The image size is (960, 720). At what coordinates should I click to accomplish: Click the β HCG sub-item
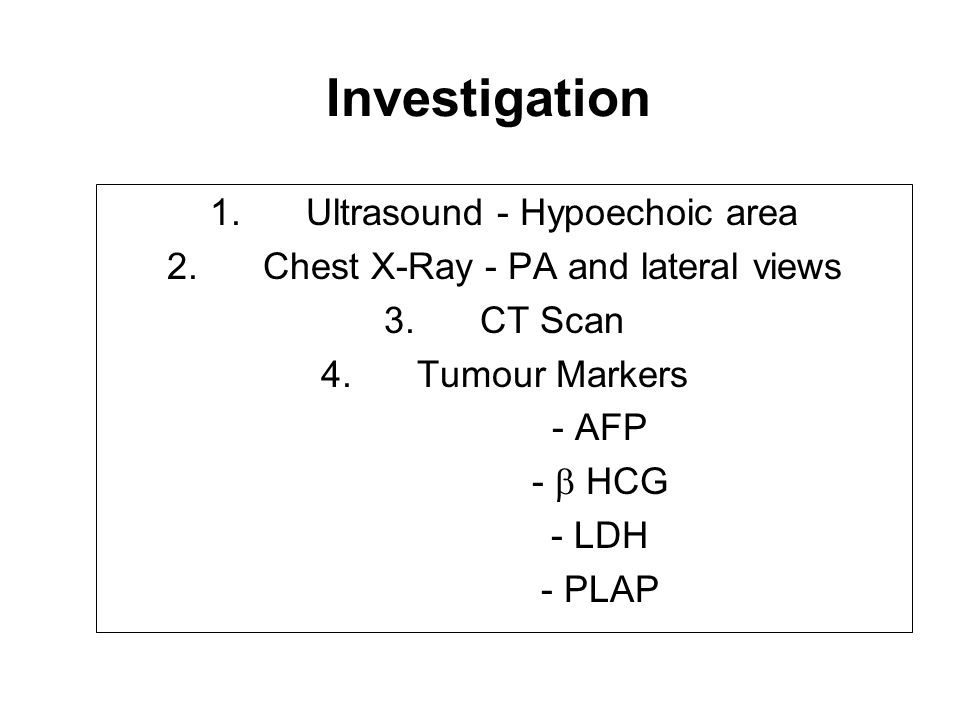pos(600,482)
